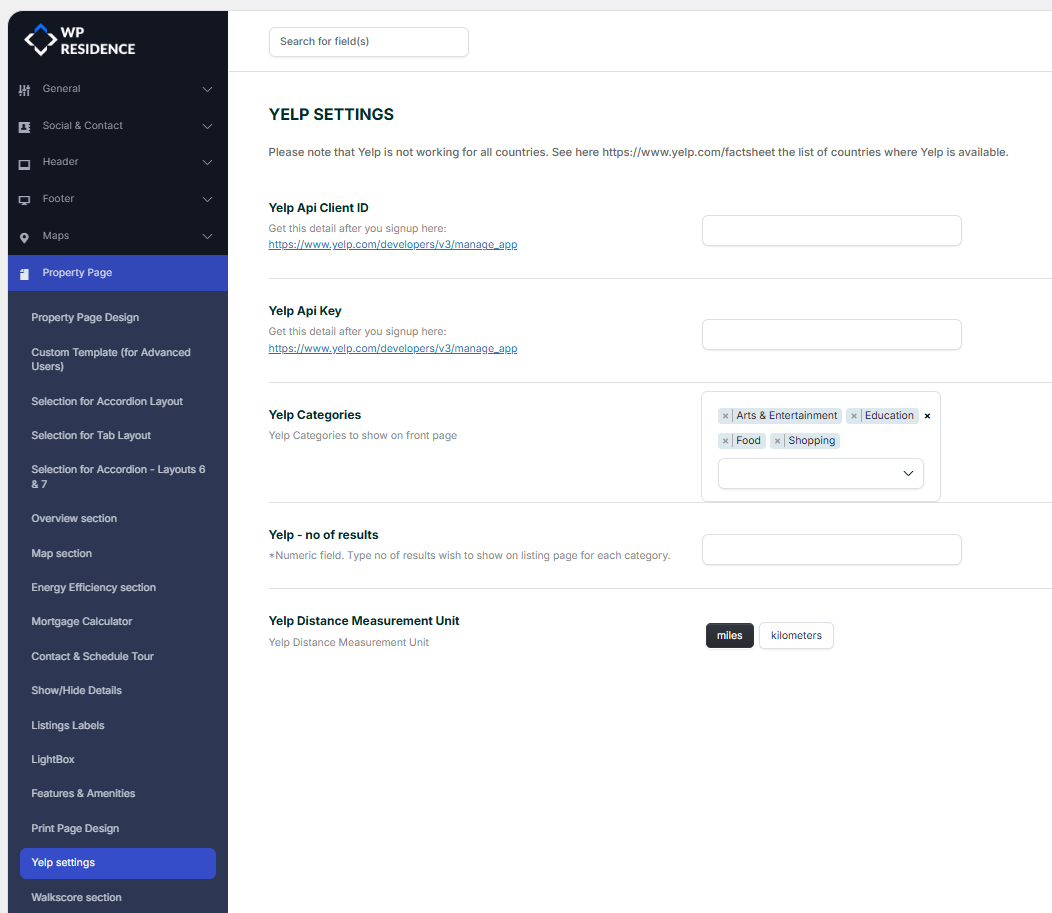
Task: Follow the Yelp Api Client ID developer link
Action: pyautogui.click(x=392, y=245)
